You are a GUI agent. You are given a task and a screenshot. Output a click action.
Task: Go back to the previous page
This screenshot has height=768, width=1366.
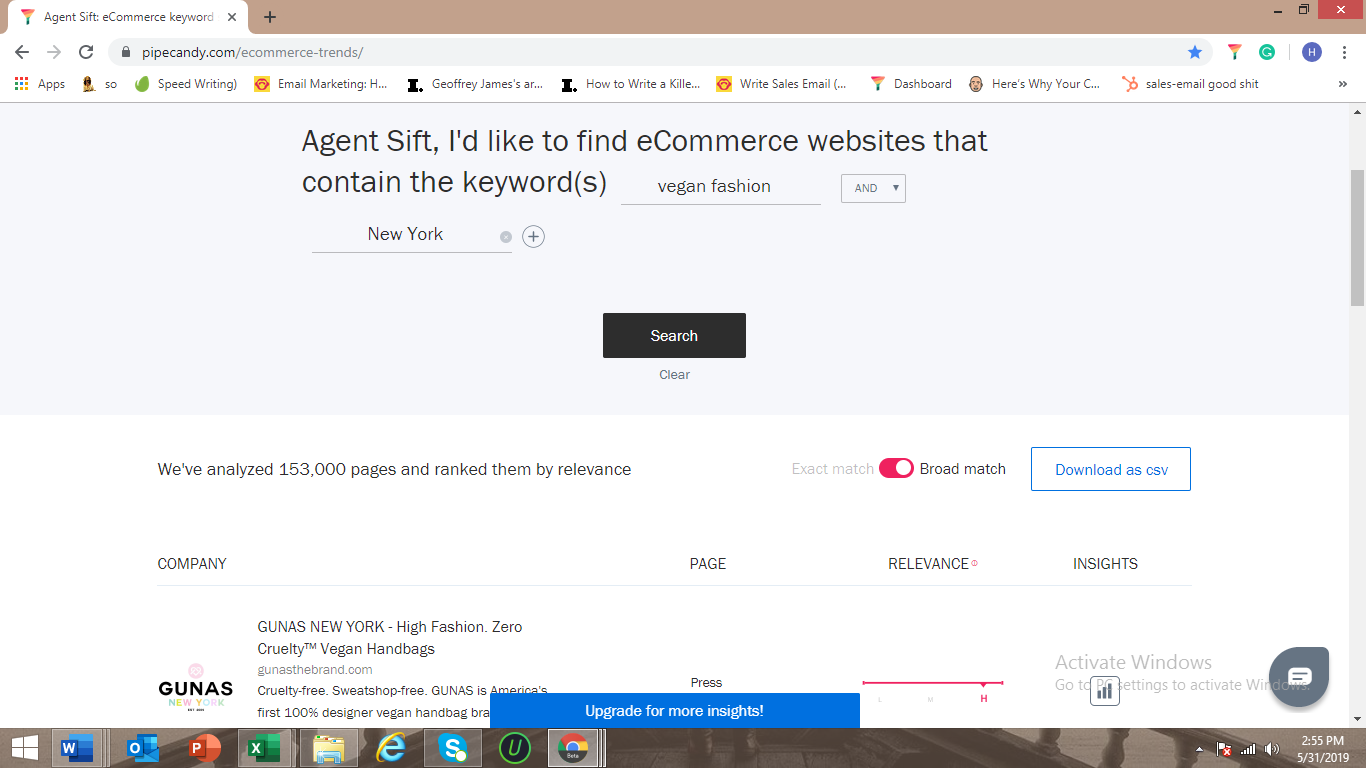coord(22,52)
